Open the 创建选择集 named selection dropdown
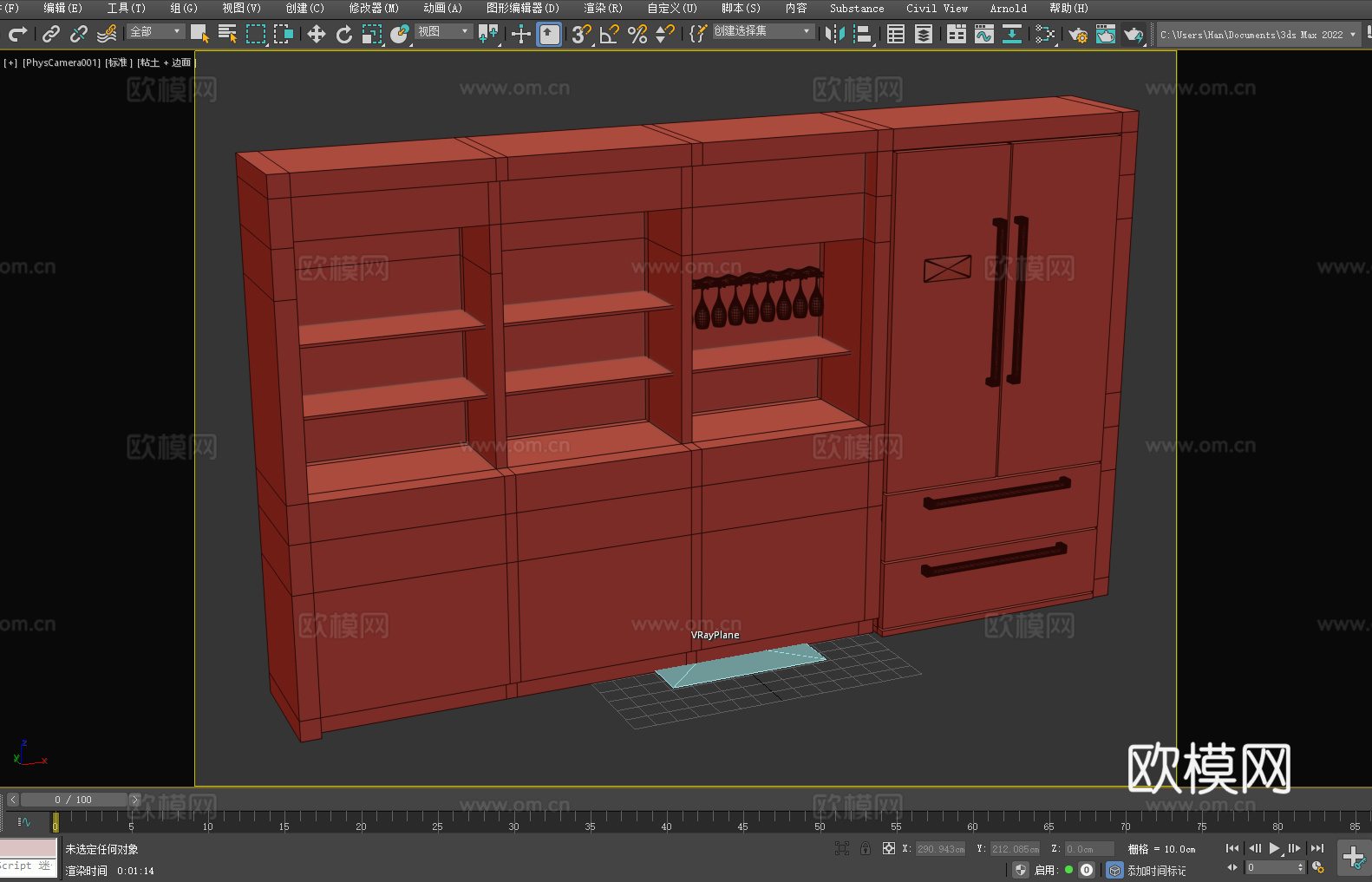Screen dimensions: 1372x882 pyautogui.click(x=762, y=31)
